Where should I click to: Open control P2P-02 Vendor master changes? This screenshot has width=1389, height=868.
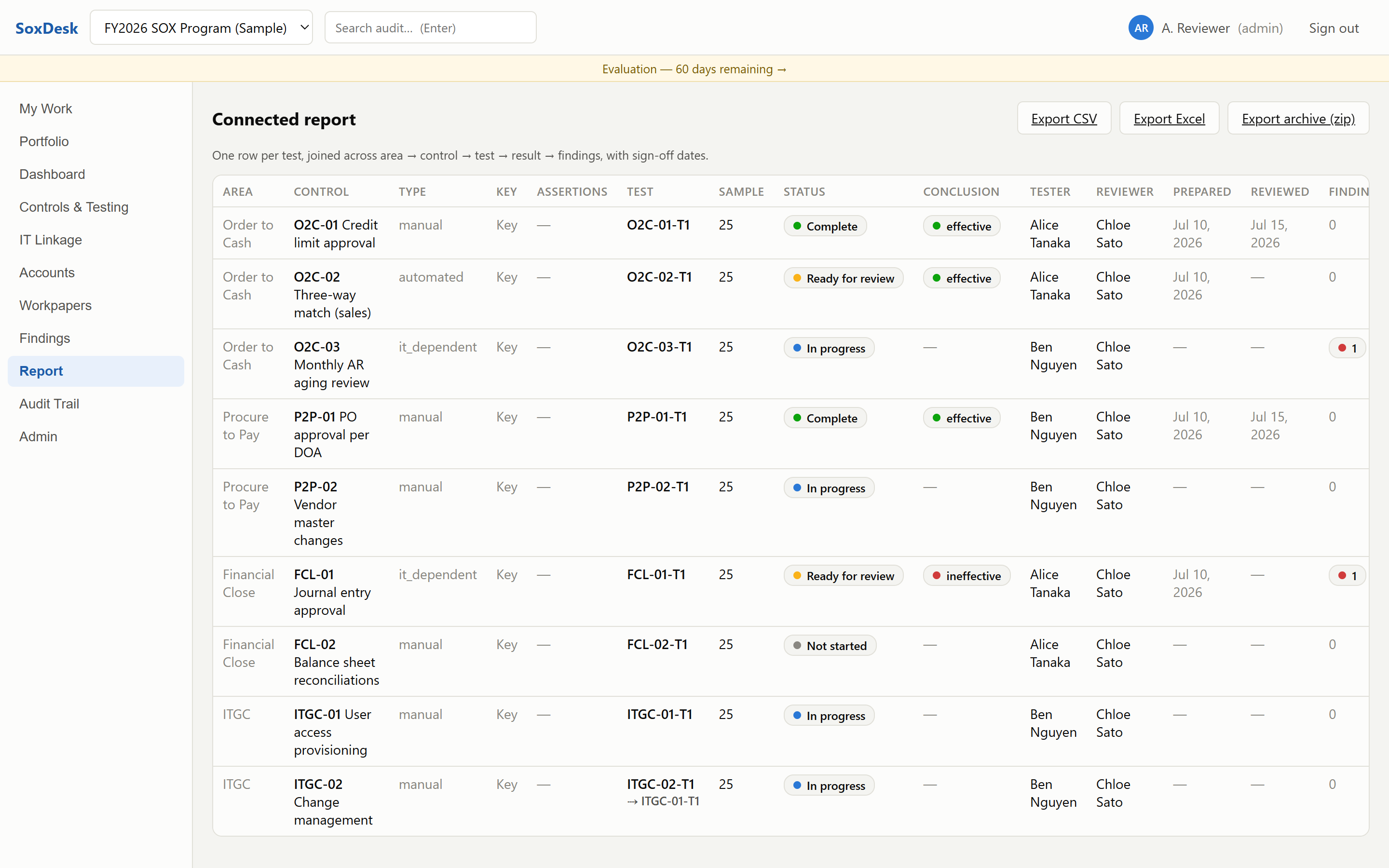(318, 513)
